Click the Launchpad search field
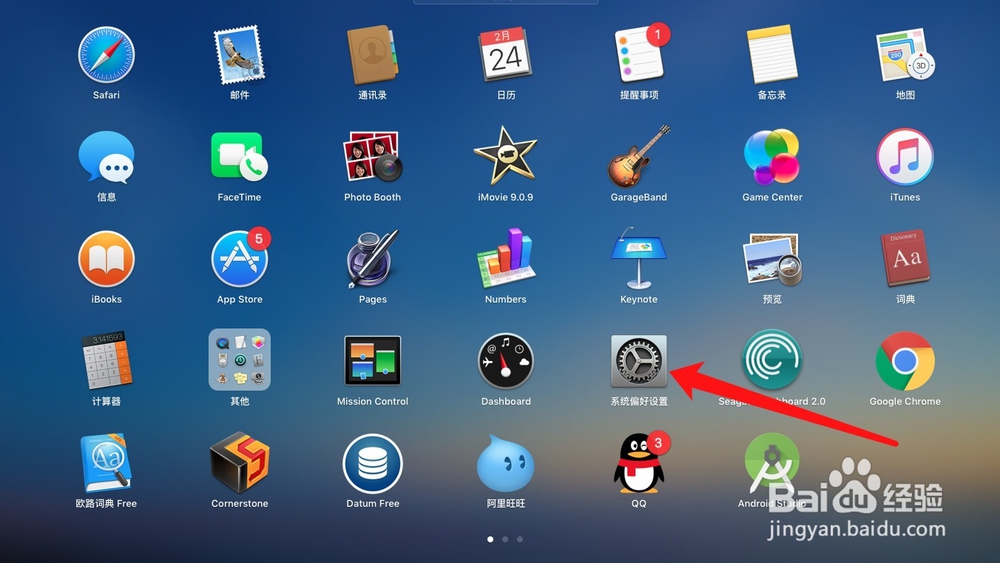1000x563 pixels. click(506, 2)
